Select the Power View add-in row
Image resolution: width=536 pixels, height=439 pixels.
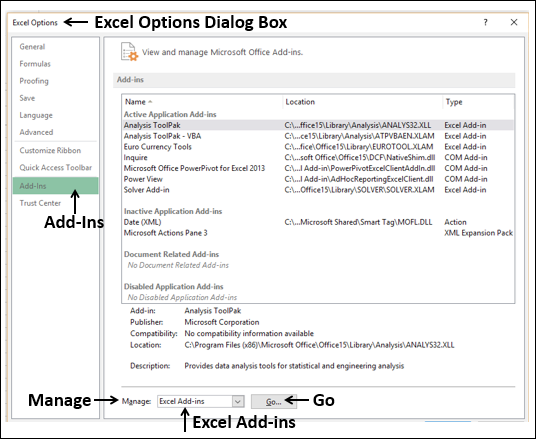point(318,179)
